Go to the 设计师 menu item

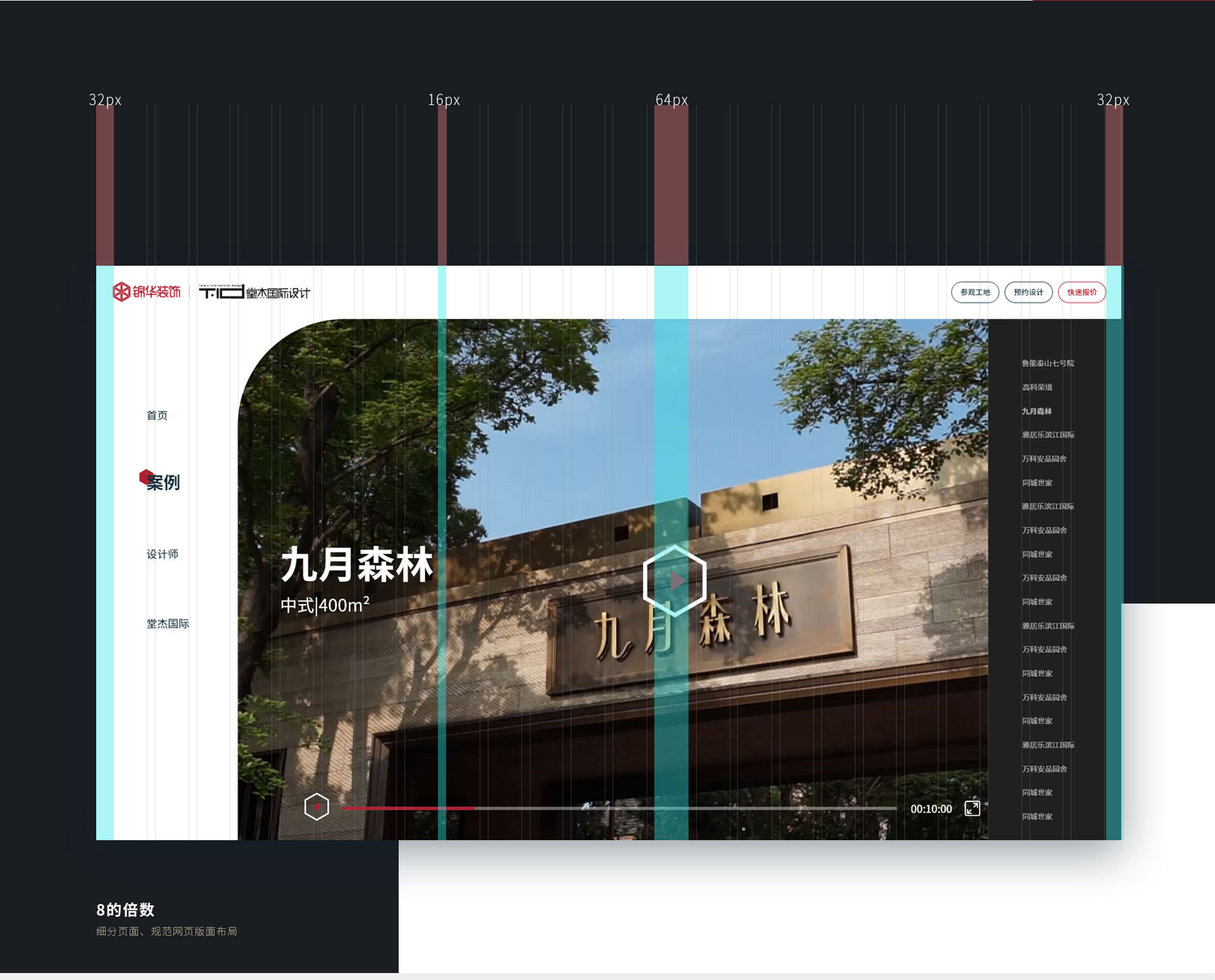[x=163, y=554]
